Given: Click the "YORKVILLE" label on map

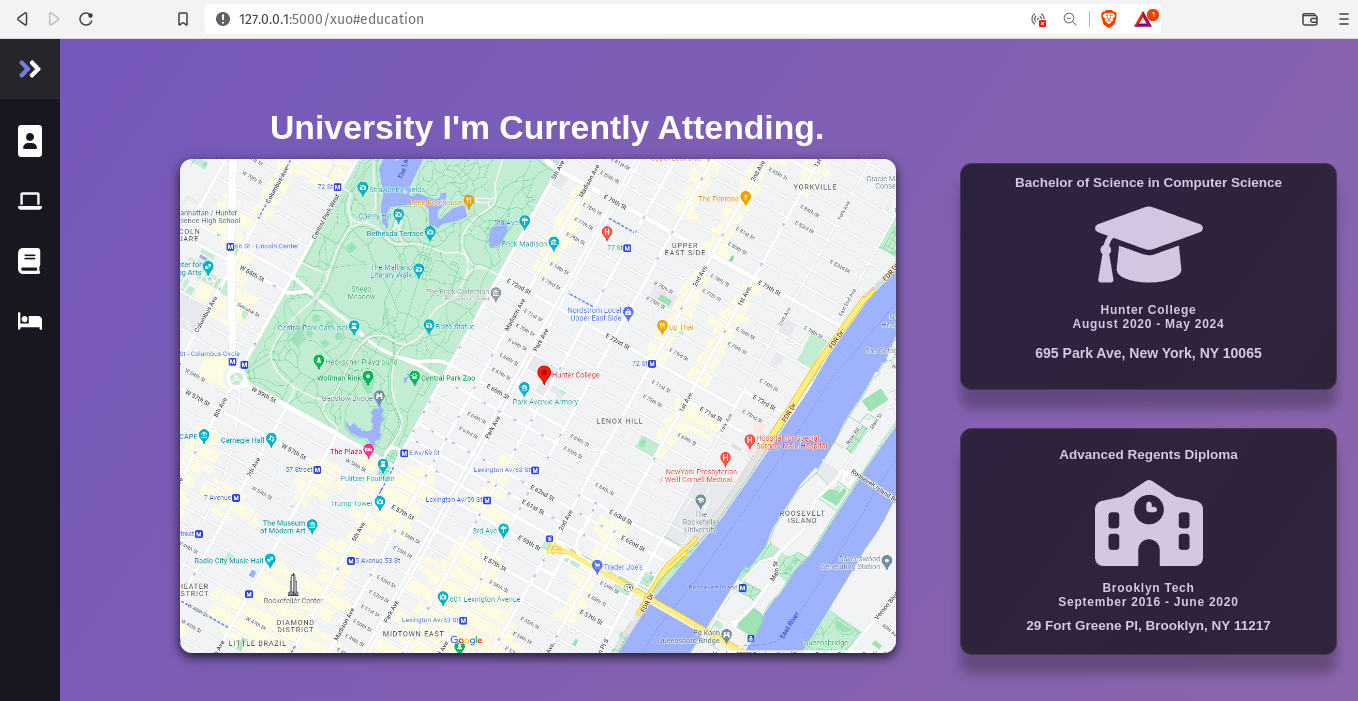Looking at the screenshot, I should 814,187.
